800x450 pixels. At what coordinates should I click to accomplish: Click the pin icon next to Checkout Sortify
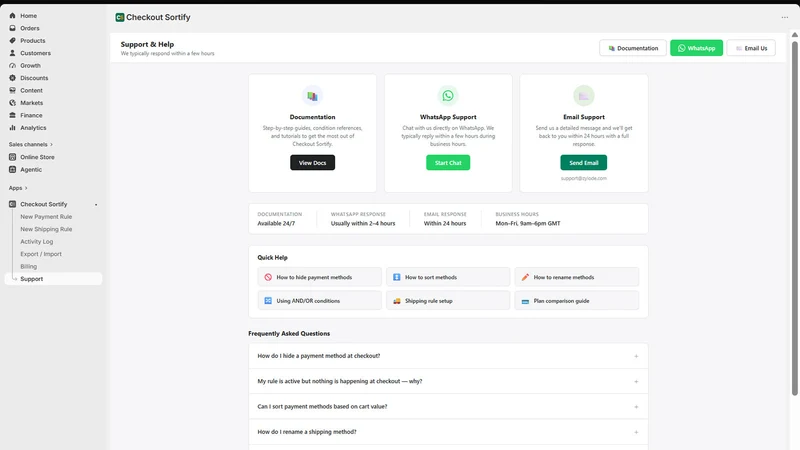click(96, 205)
